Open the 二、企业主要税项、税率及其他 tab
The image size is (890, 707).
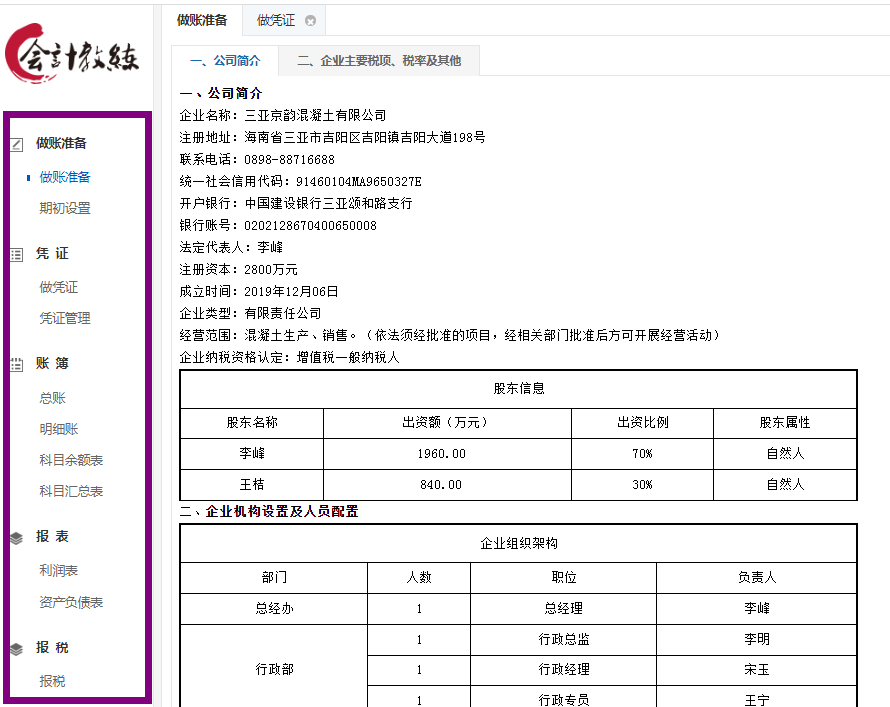(x=381, y=60)
